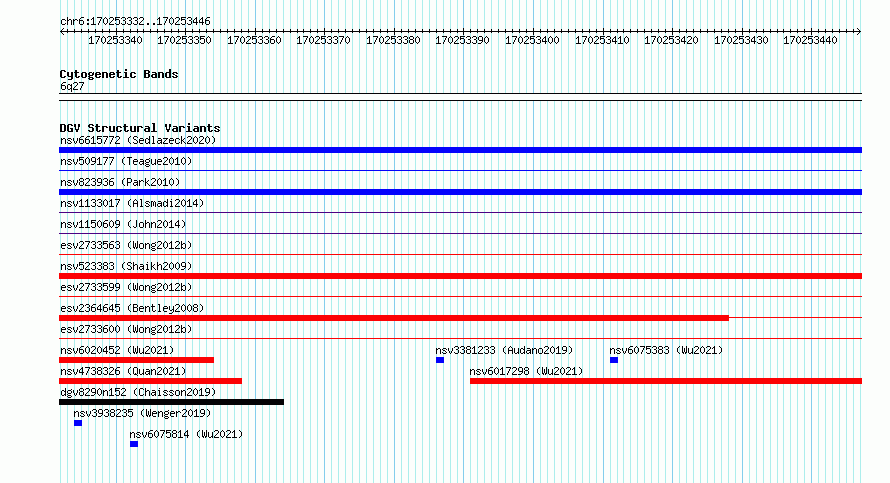Select the thick blue nsv823936 feature bar
890x483 pixels.
point(460,192)
